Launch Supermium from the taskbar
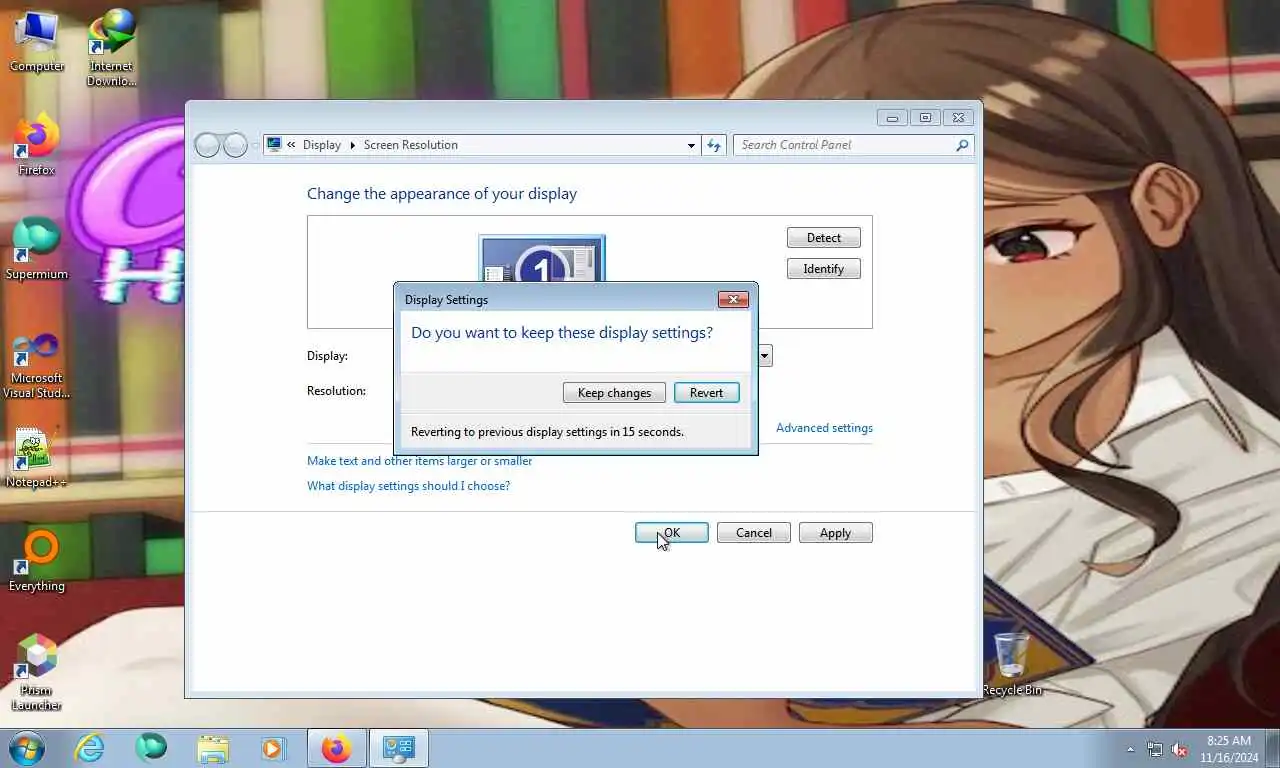1280x768 pixels. pos(151,748)
